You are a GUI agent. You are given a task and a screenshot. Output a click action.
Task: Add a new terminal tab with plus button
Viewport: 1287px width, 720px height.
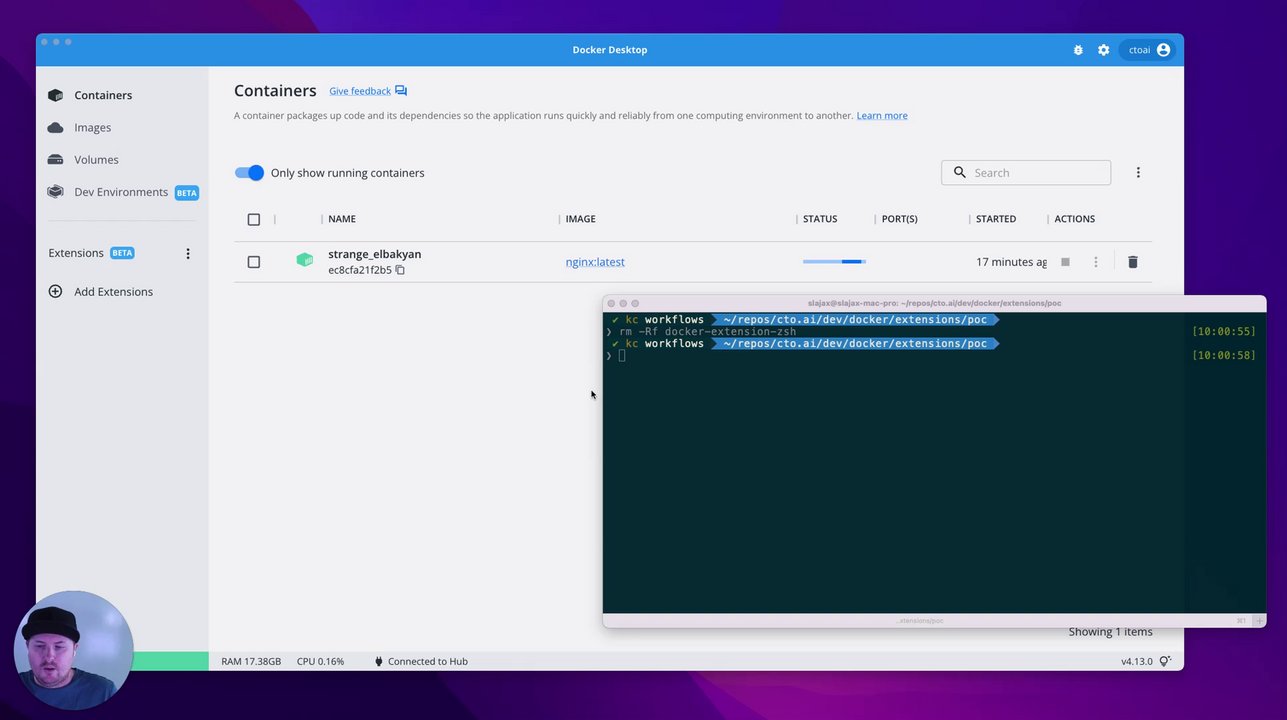(1259, 621)
